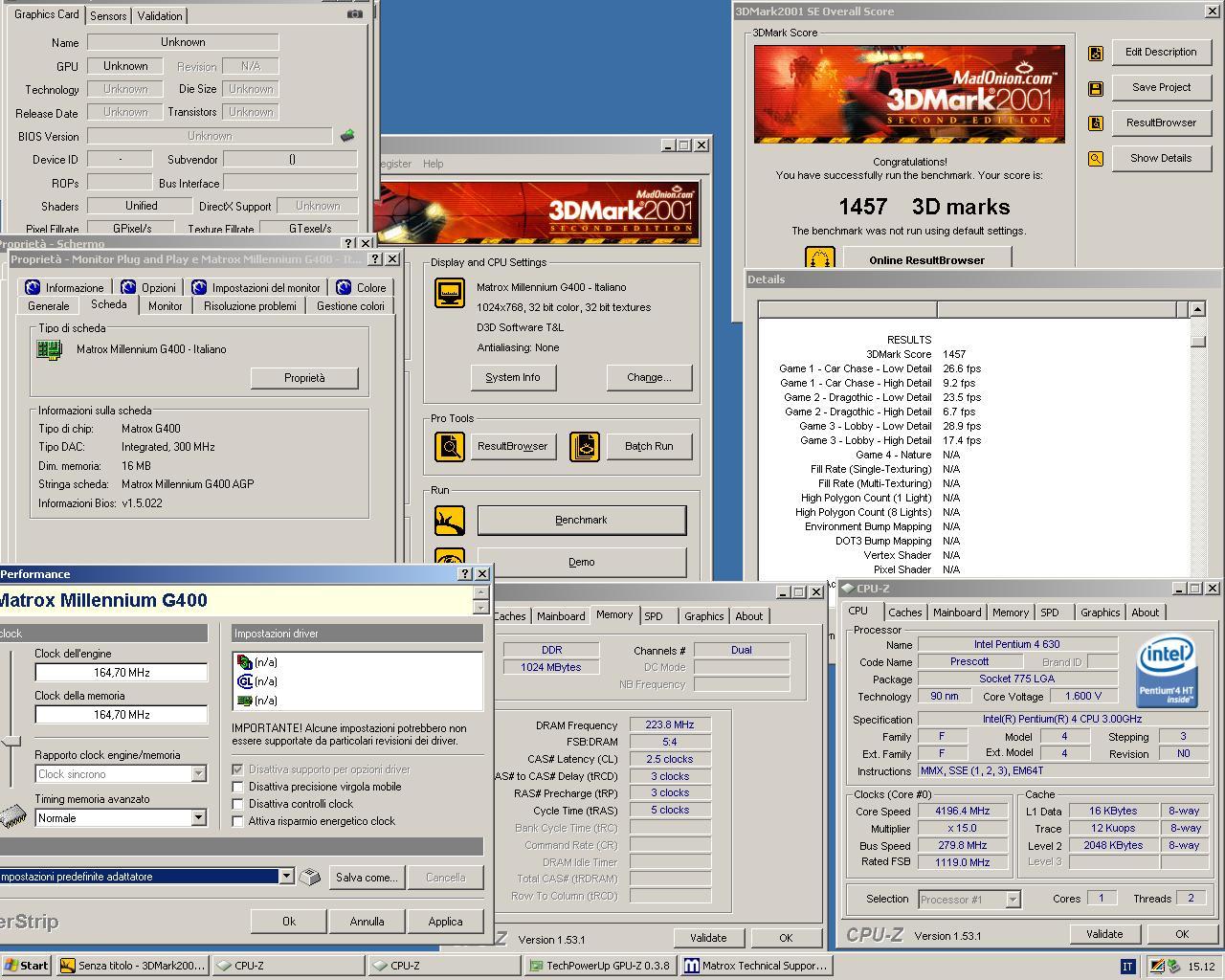Click the Start button on the taskbar
Screen dimensions: 1225x980
(27, 966)
